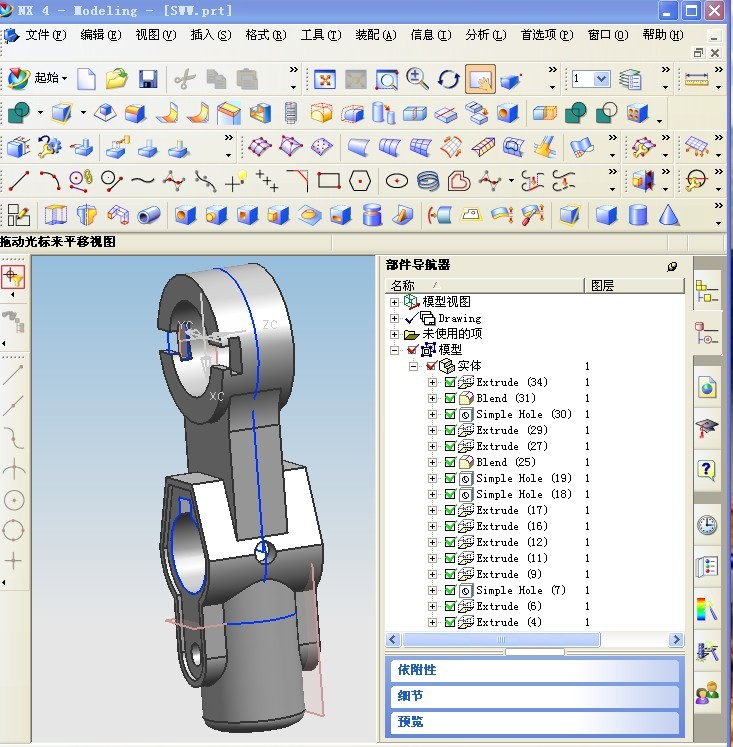733x747 pixels.
Task: Open the 起始 start dropdown
Action: 50,78
